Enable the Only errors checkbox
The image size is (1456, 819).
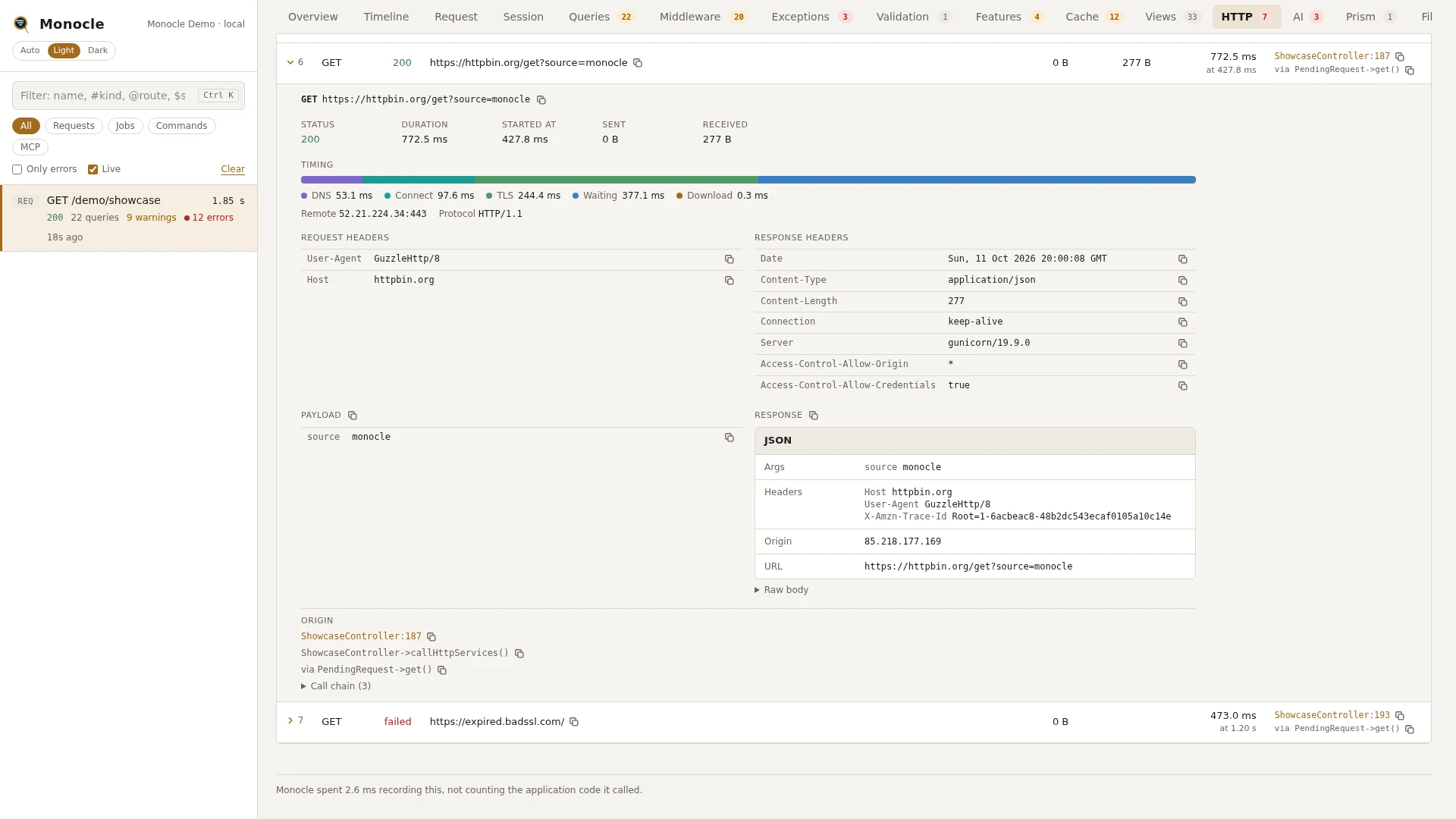[x=17, y=170]
